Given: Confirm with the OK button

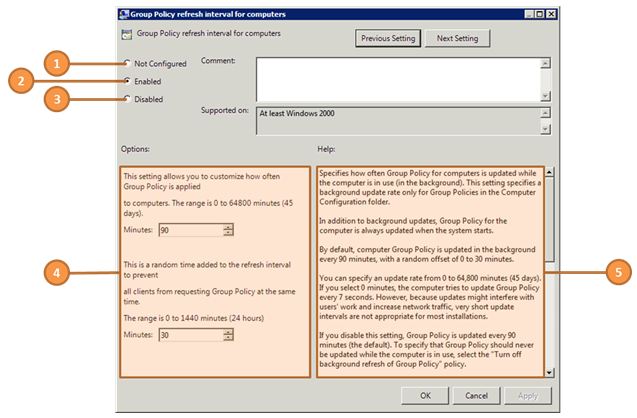Looking at the screenshot, I should pyautogui.click(x=425, y=396).
